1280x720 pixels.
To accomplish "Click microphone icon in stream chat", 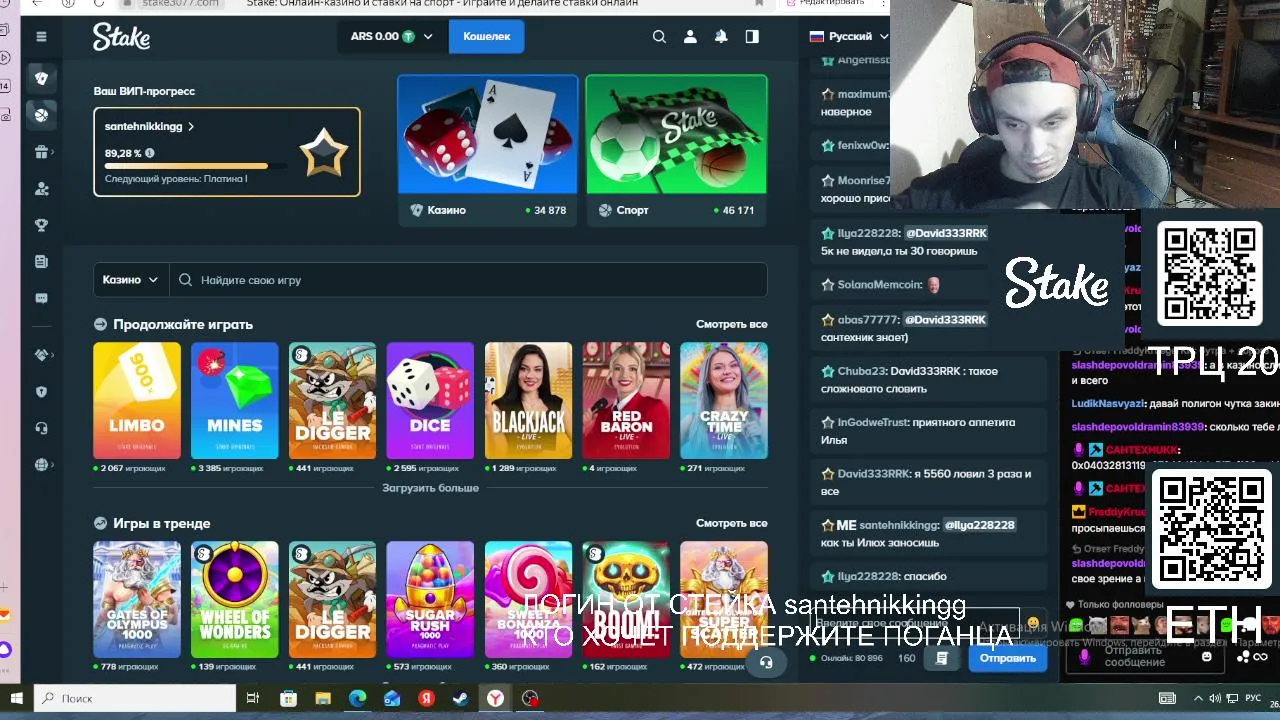I will pyautogui.click(x=1084, y=657).
